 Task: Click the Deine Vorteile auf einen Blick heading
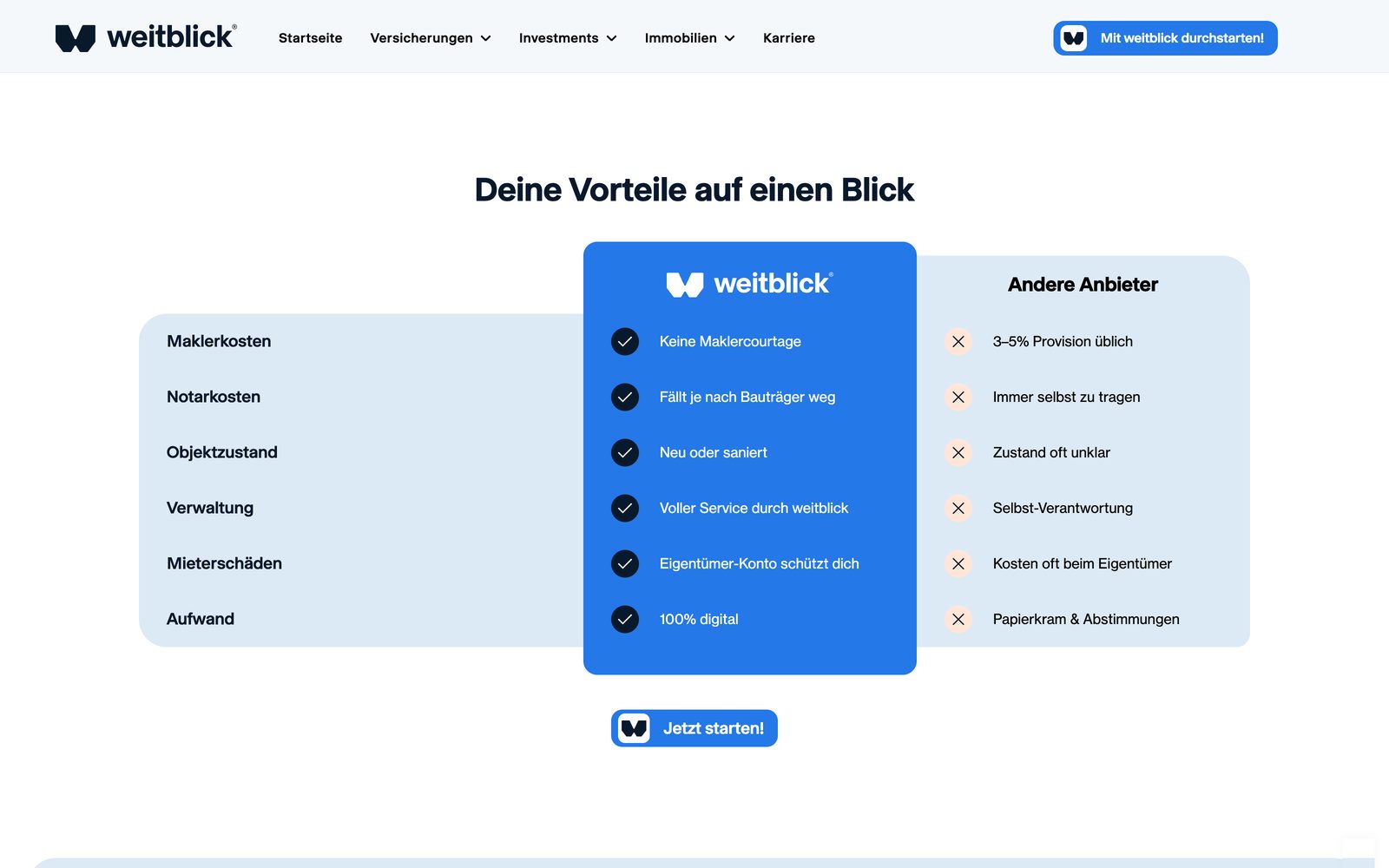(x=694, y=190)
